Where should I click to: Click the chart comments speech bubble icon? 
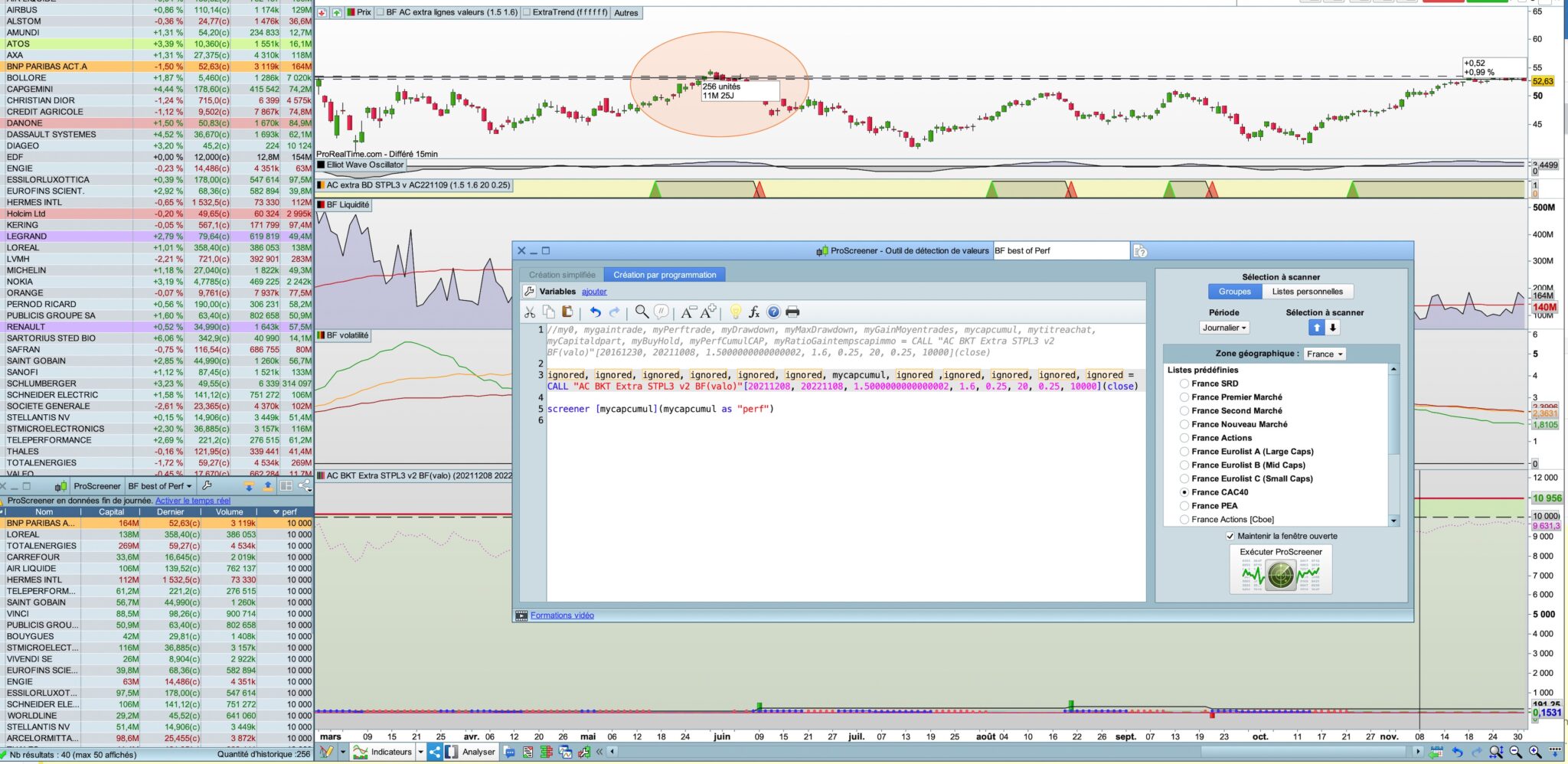tap(509, 752)
